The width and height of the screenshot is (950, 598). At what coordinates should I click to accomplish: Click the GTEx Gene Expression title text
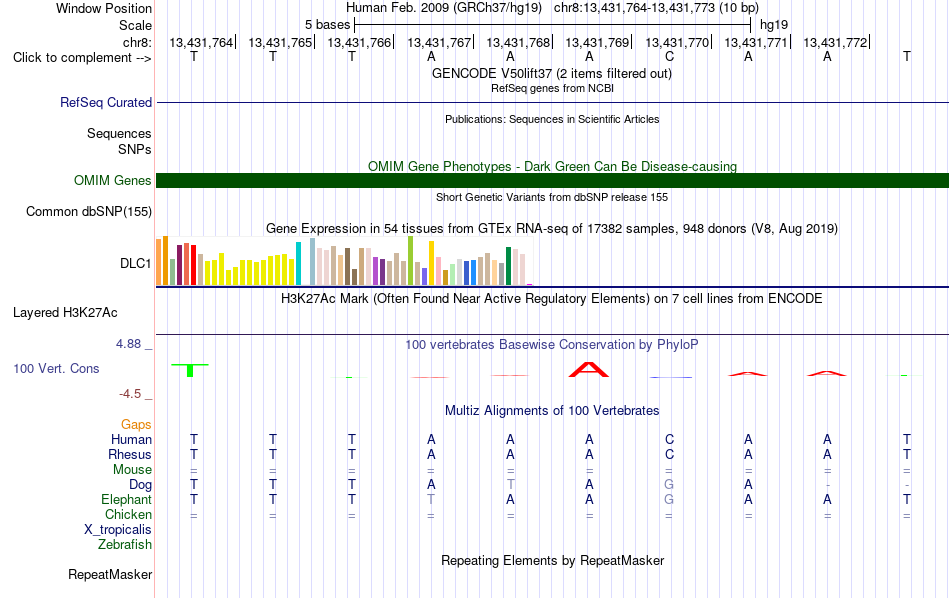(552, 228)
